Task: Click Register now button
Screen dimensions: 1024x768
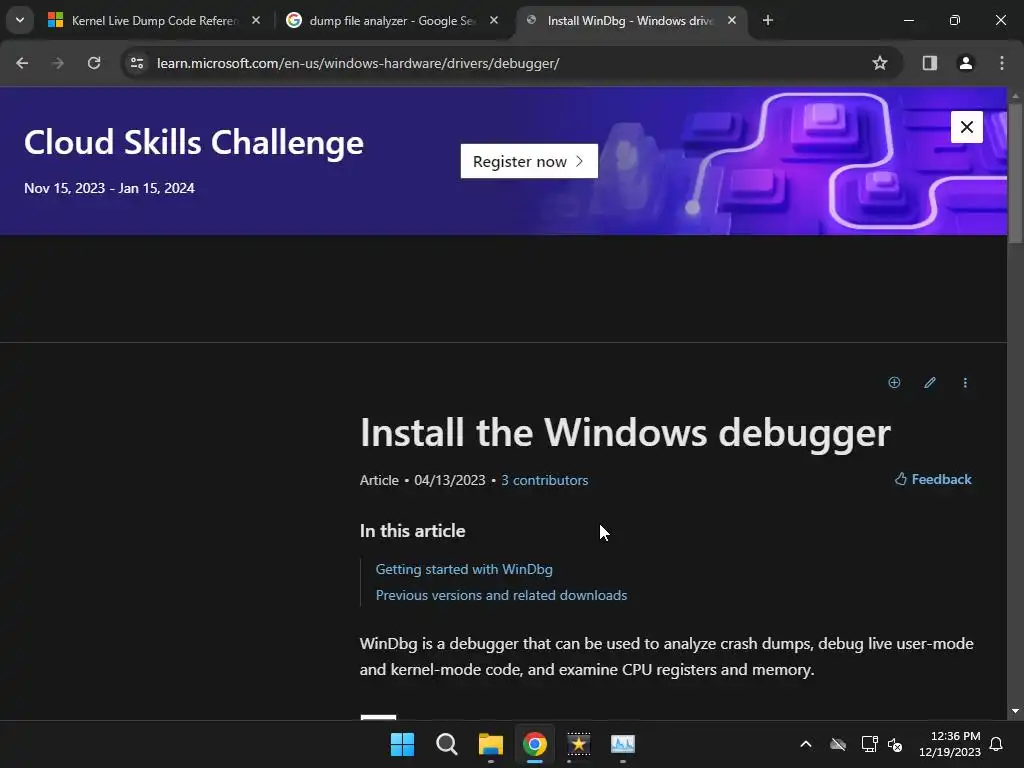Action: 529,161
